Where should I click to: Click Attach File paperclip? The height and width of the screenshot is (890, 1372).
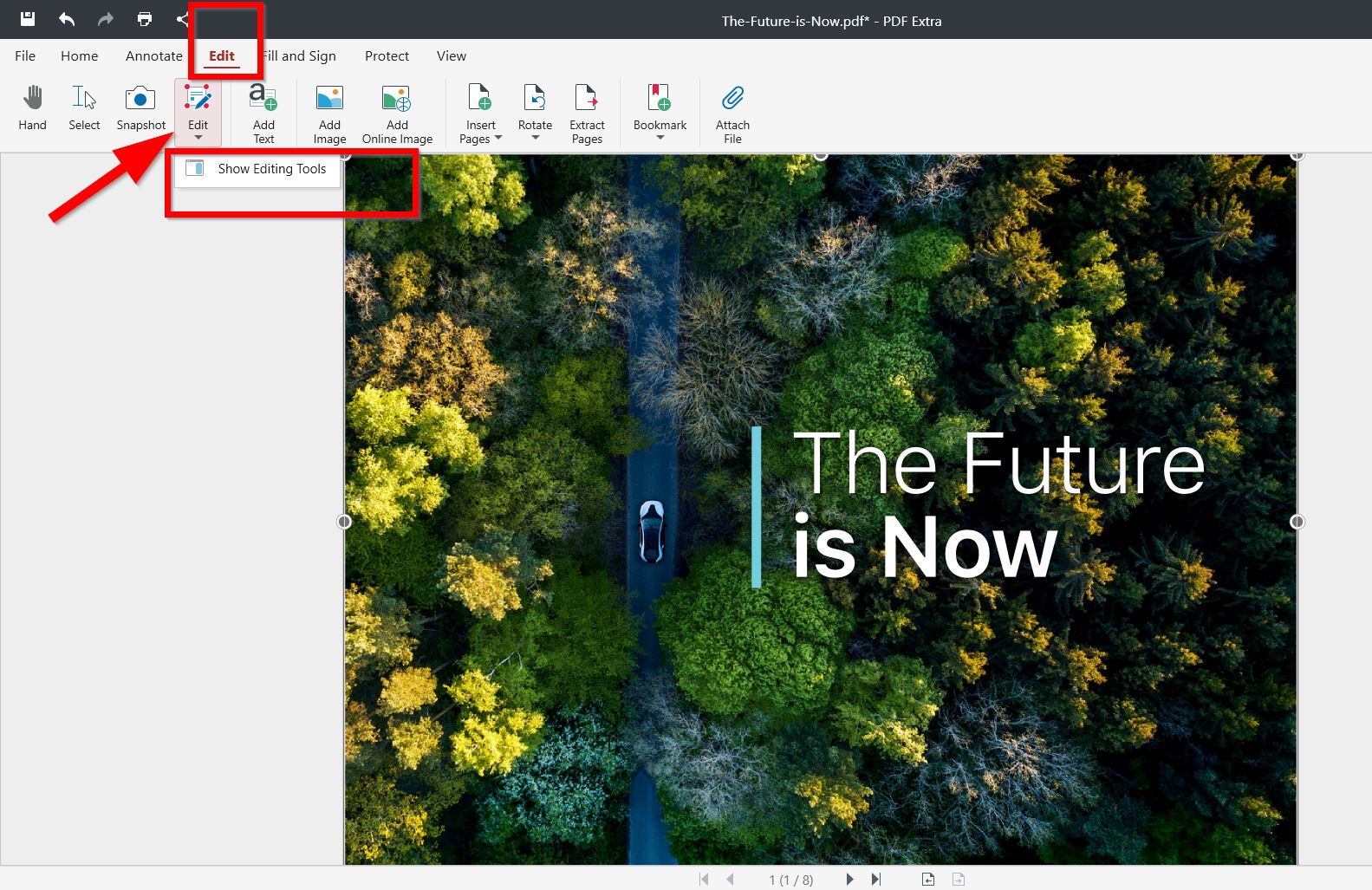(733, 97)
